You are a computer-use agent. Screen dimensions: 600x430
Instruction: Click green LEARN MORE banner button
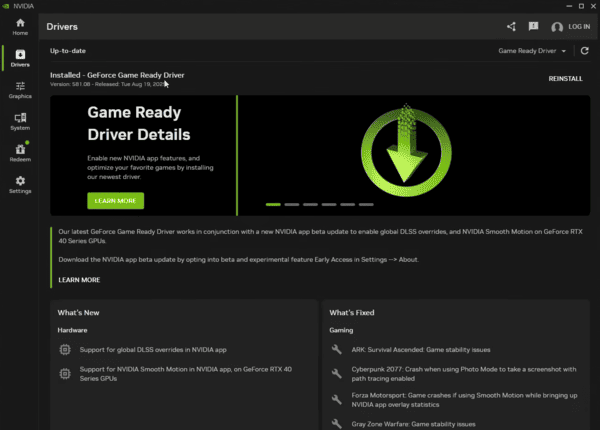[x=116, y=201]
